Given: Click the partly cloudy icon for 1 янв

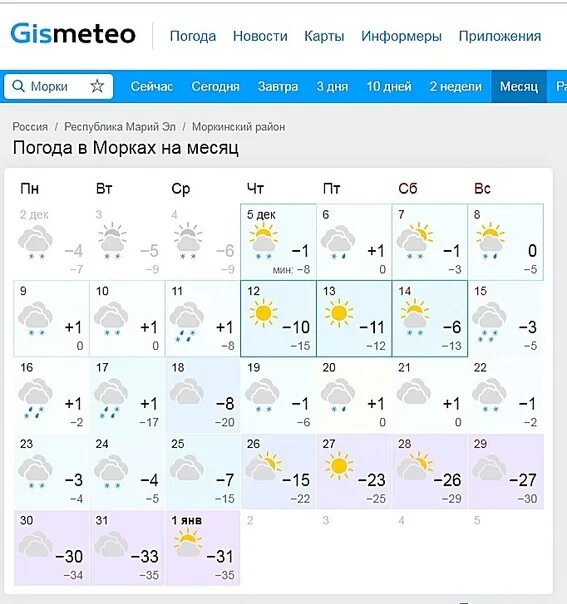Looking at the screenshot, I should pos(188,542).
